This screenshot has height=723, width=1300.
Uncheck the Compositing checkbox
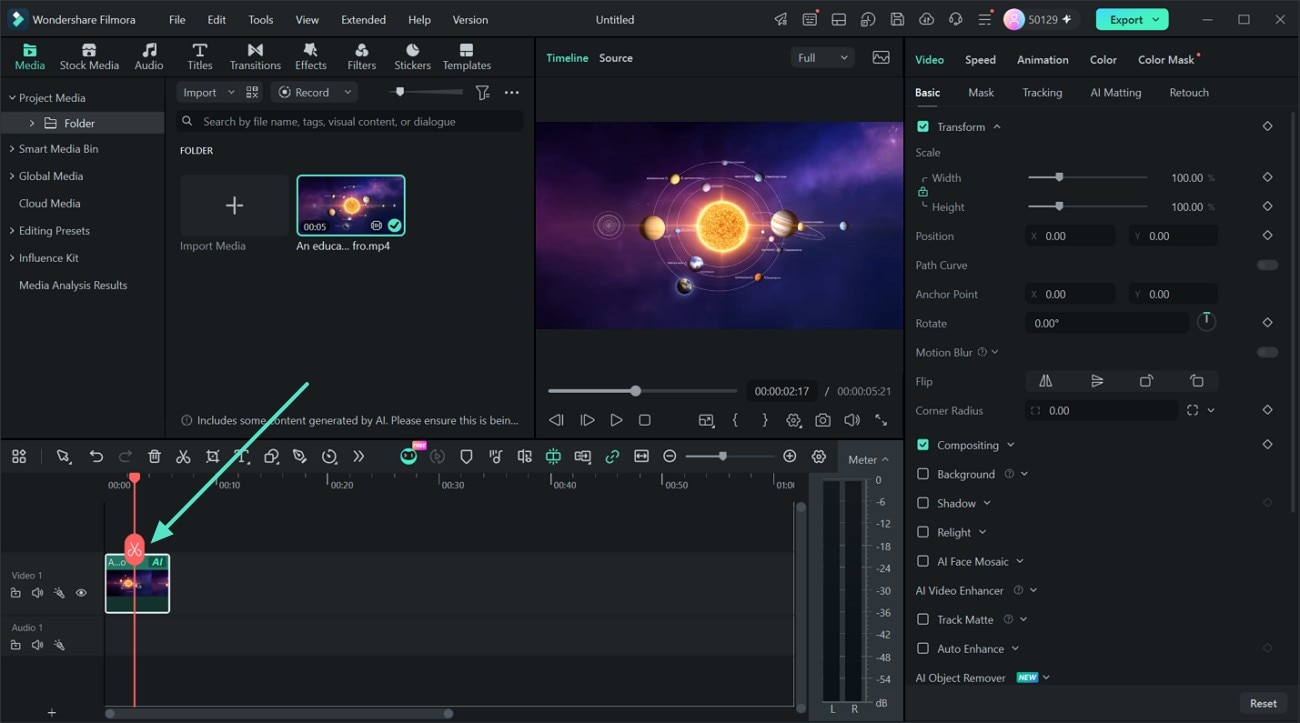click(x=923, y=445)
